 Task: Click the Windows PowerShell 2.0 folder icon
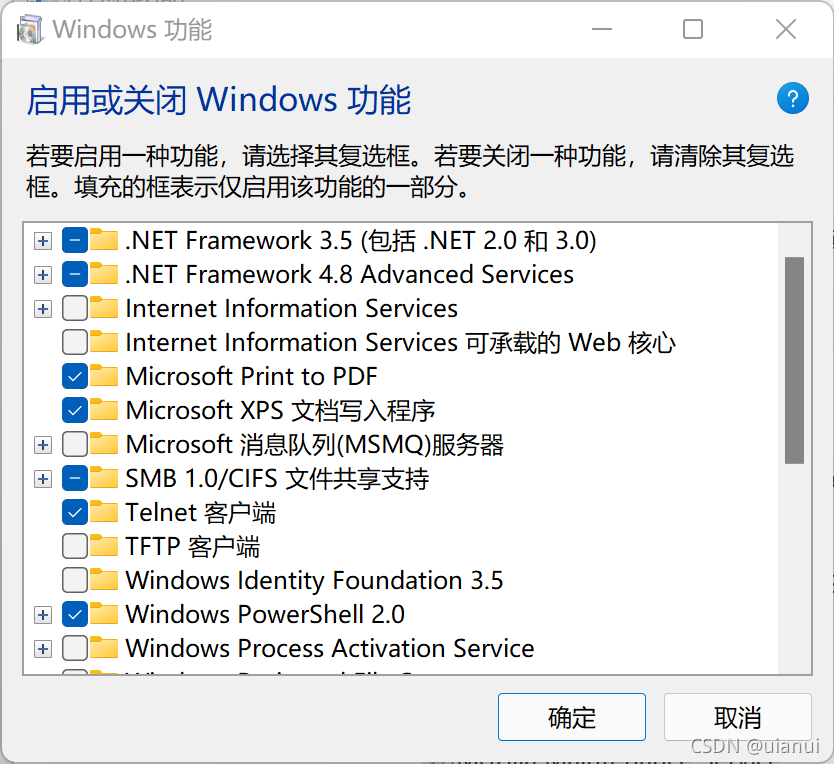pos(104,614)
